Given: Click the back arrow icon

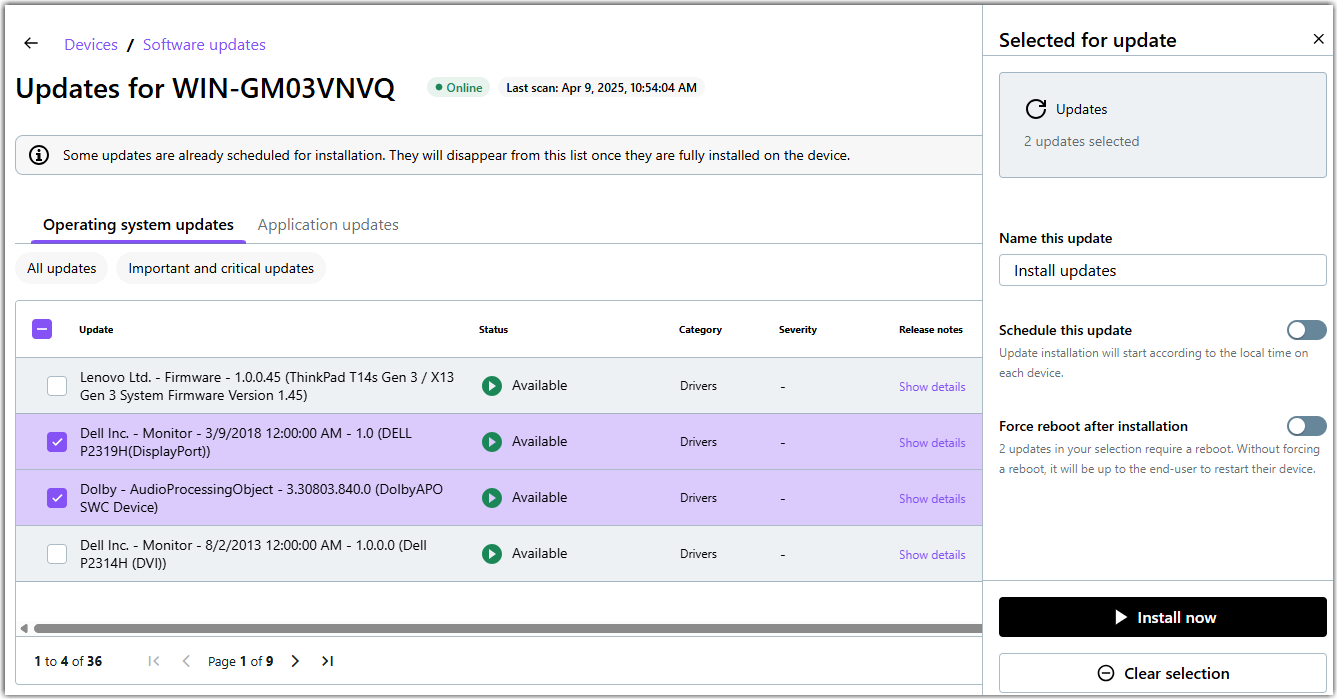Looking at the screenshot, I should [31, 44].
